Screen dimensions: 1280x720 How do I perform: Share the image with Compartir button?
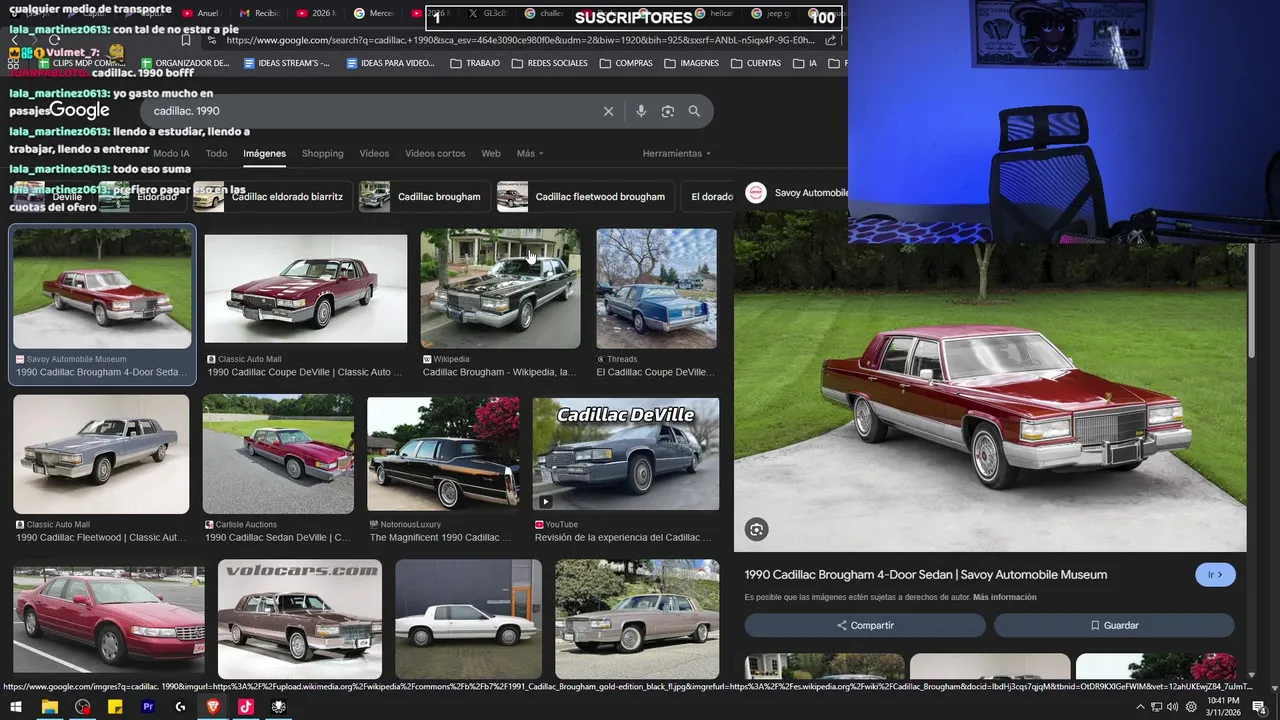(865, 625)
